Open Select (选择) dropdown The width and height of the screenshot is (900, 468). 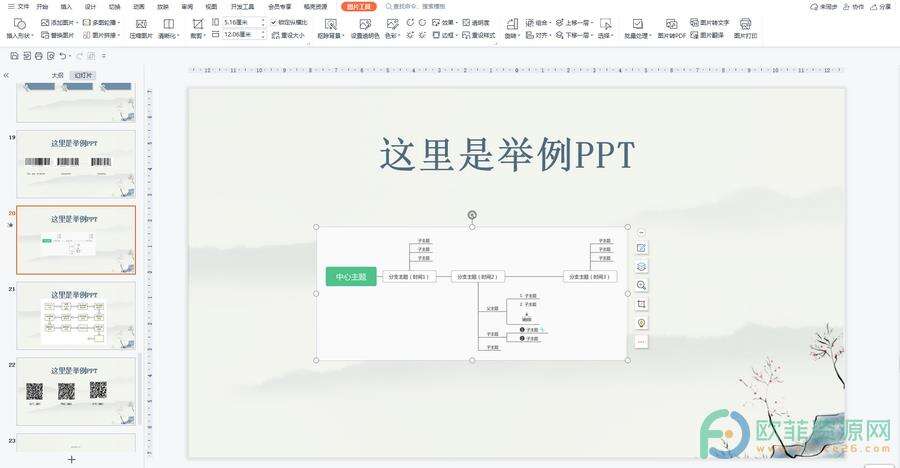coord(606,36)
